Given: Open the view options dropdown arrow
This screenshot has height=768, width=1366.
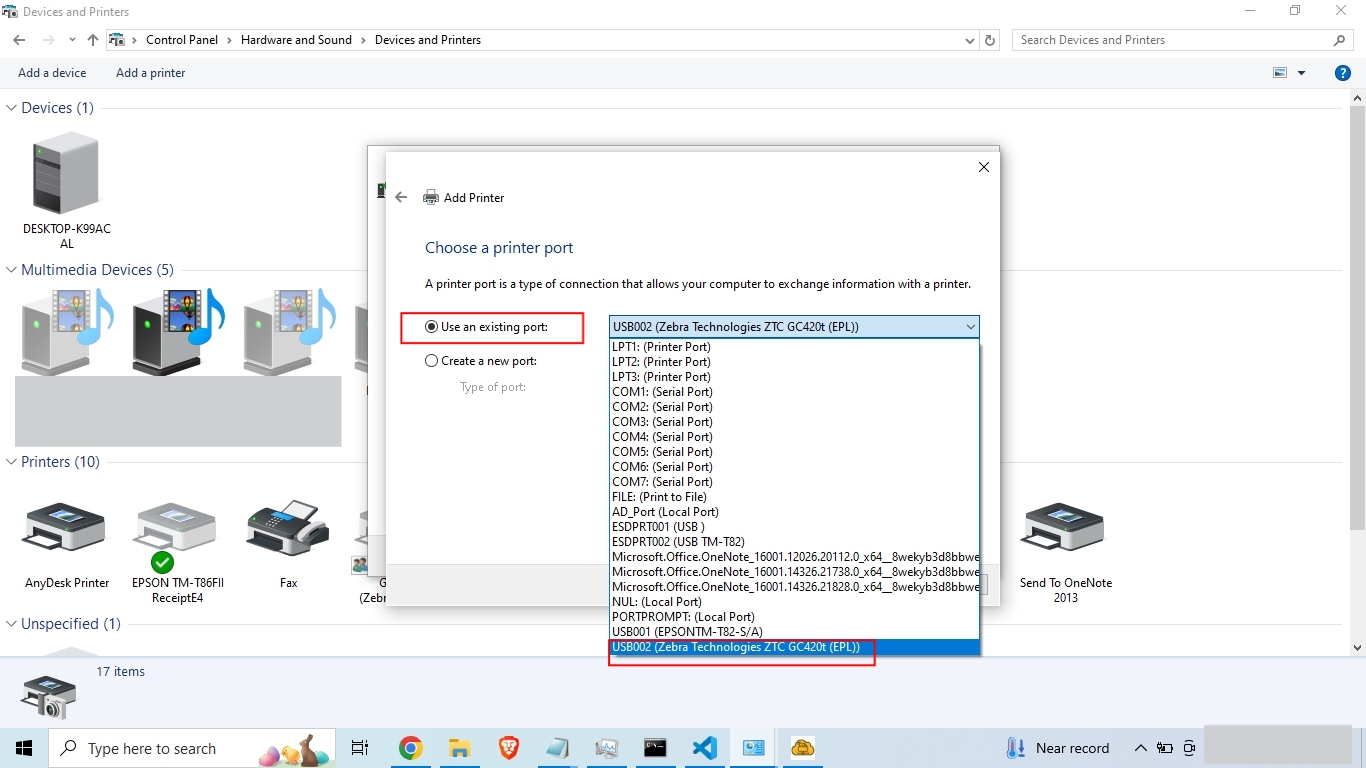Looking at the screenshot, I should [1301, 73].
